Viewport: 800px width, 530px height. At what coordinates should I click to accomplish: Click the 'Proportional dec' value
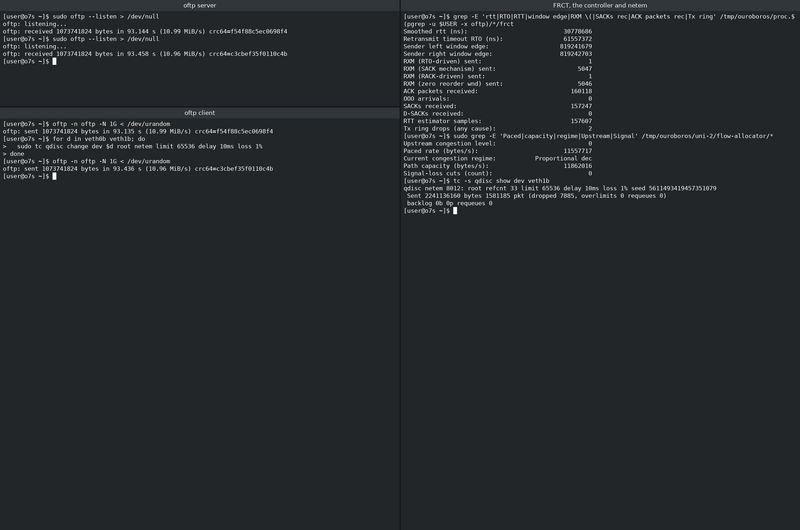pos(563,159)
